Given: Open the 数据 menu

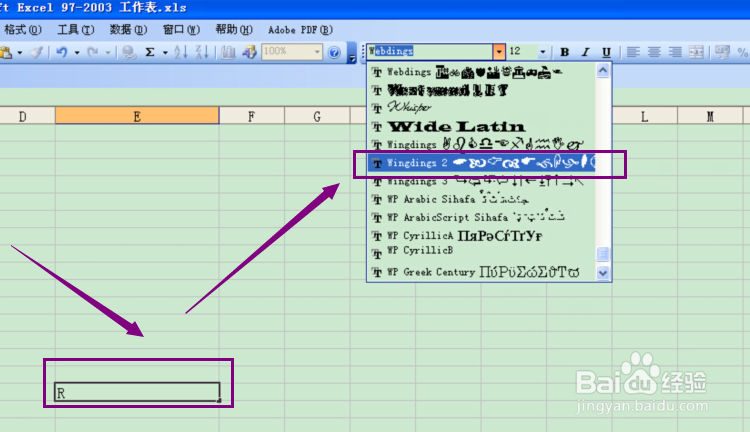Looking at the screenshot, I should 128,30.
